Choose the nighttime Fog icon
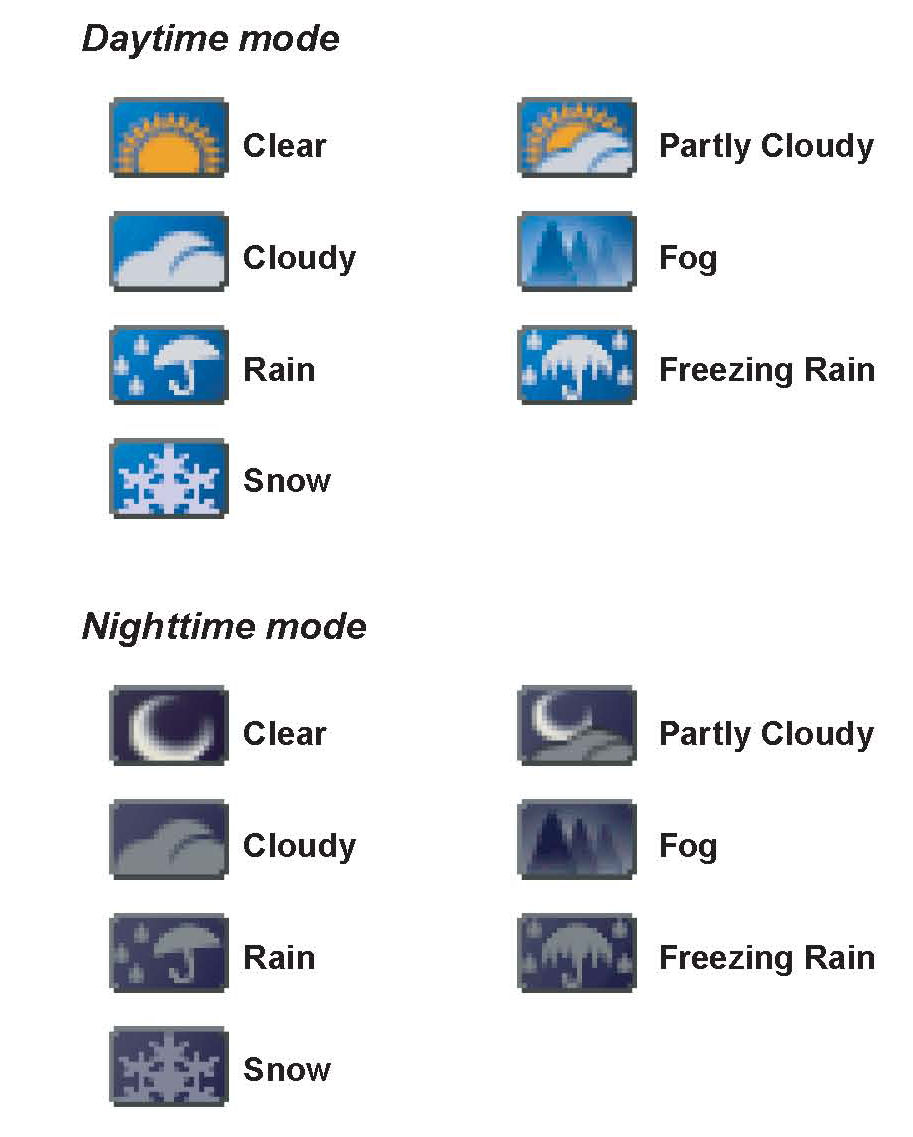 coord(576,839)
